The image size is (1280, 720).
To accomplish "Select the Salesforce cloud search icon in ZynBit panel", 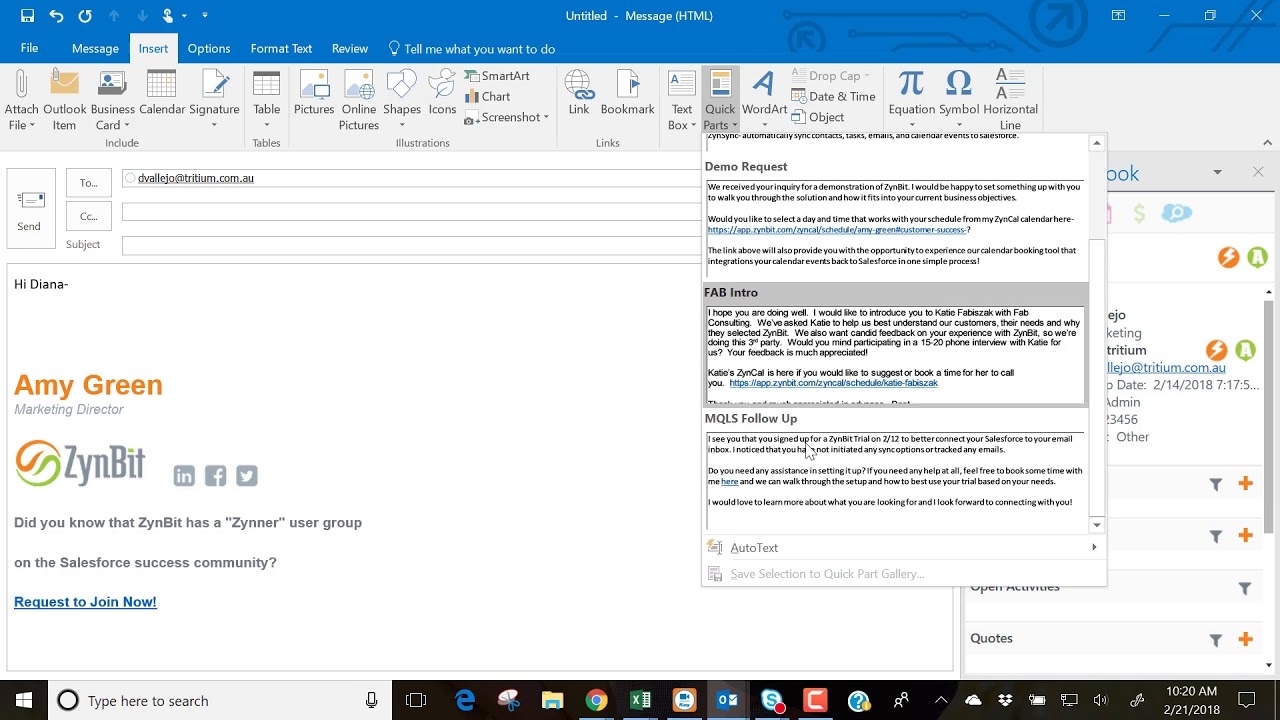I will tap(1177, 212).
